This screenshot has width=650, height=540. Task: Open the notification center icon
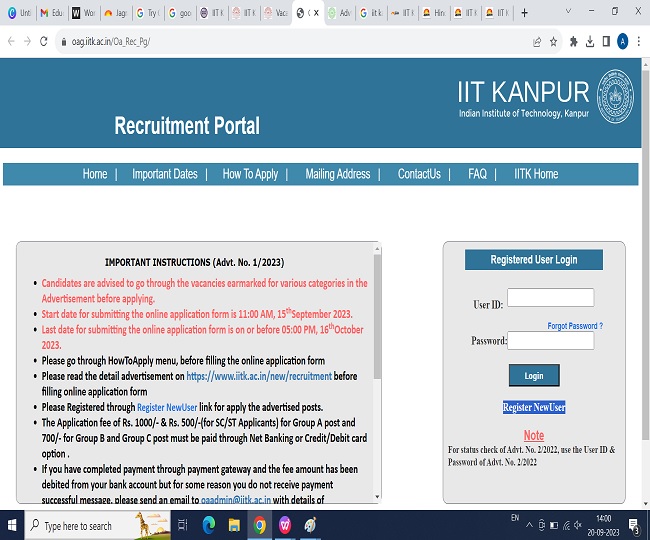pyautogui.click(x=634, y=525)
